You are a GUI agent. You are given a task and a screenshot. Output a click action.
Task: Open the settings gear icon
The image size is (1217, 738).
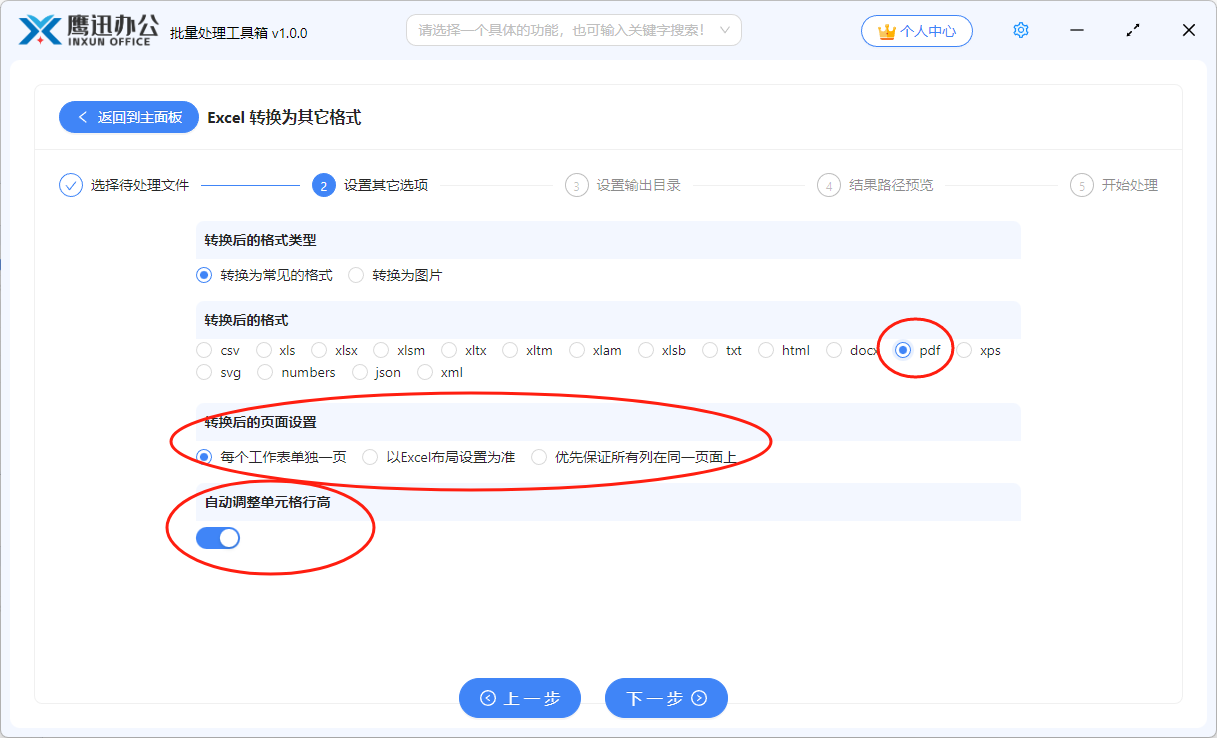coord(1021,30)
